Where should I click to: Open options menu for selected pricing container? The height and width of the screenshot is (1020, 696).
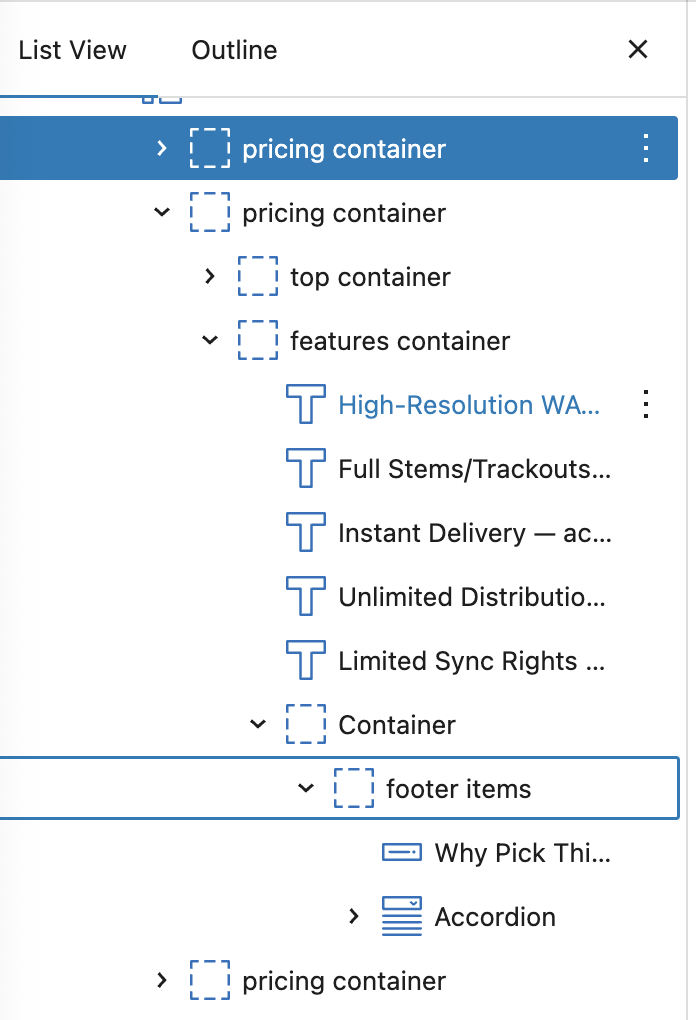[x=646, y=149]
